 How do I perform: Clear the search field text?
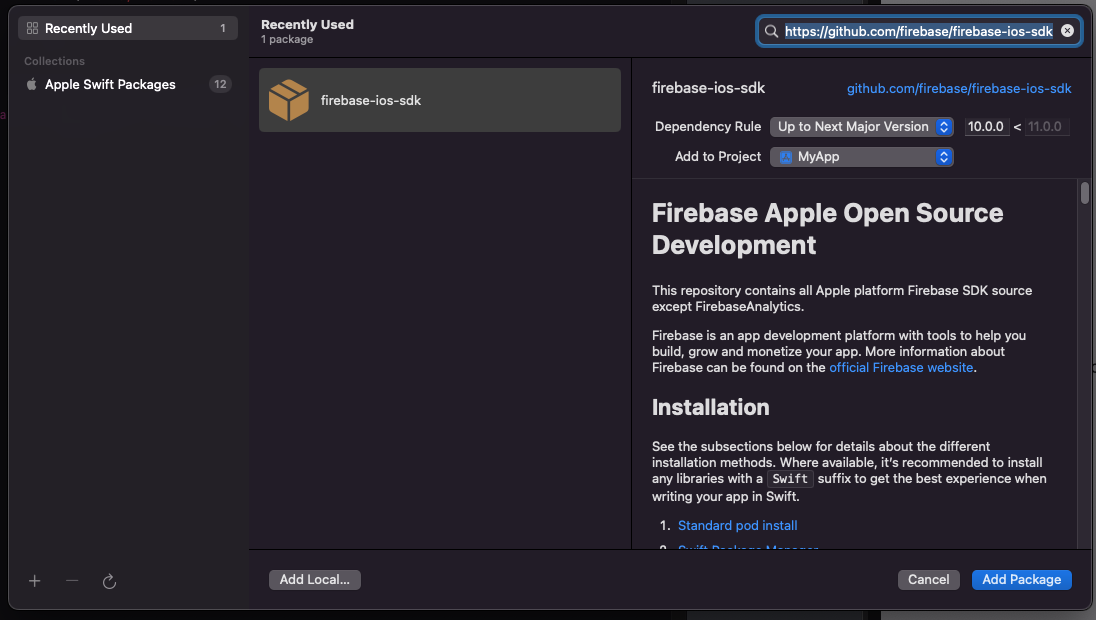point(1067,31)
